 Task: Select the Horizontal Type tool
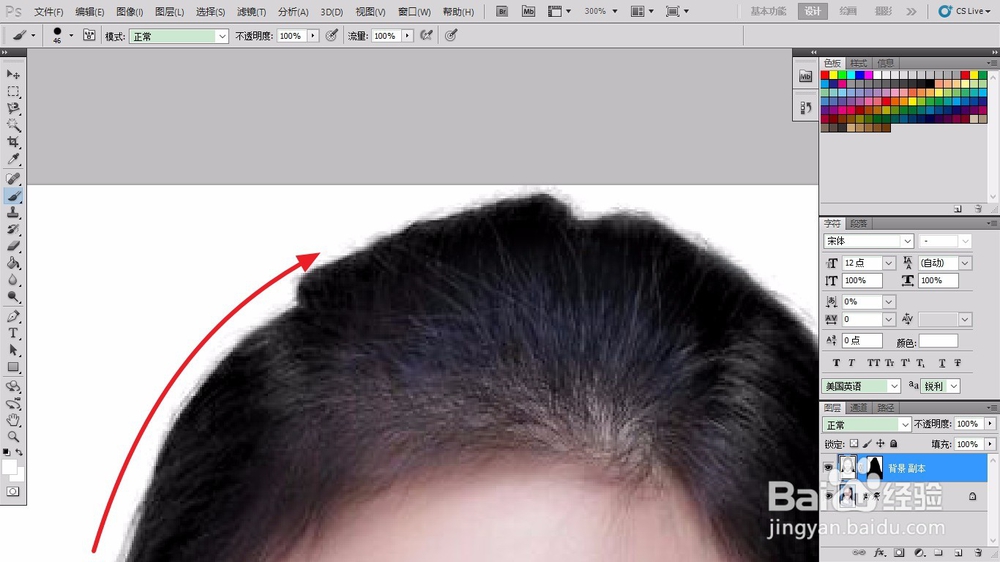13,333
